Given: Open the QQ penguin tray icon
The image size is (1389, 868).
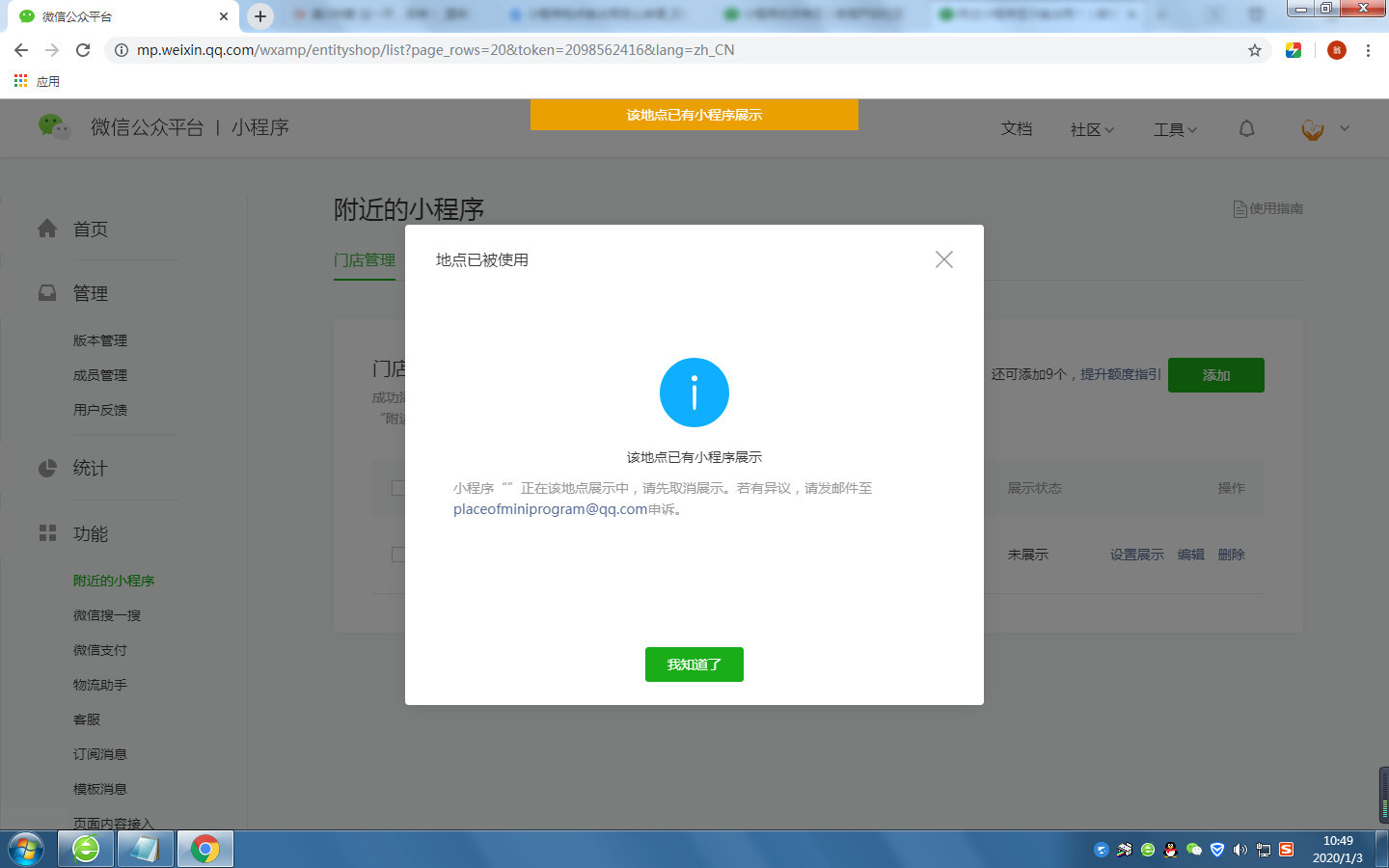Looking at the screenshot, I should [x=1171, y=850].
